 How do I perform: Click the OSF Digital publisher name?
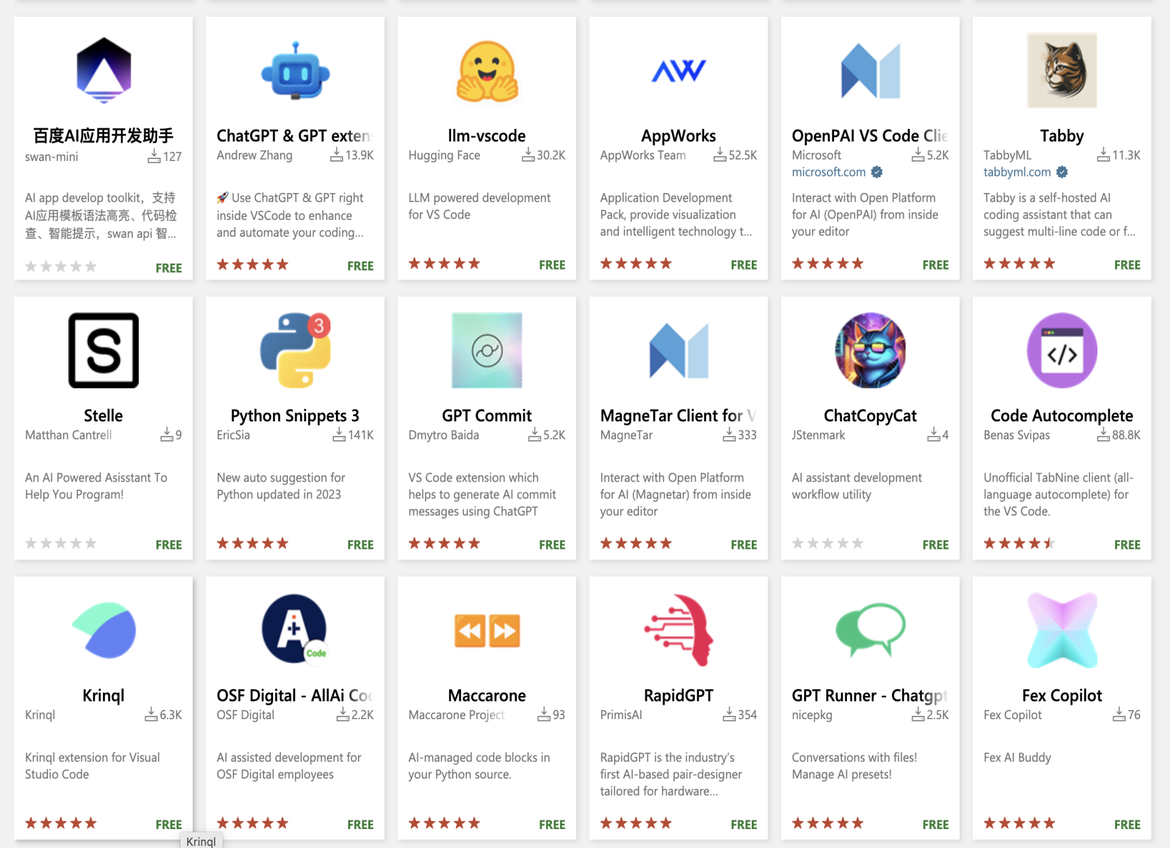click(245, 715)
